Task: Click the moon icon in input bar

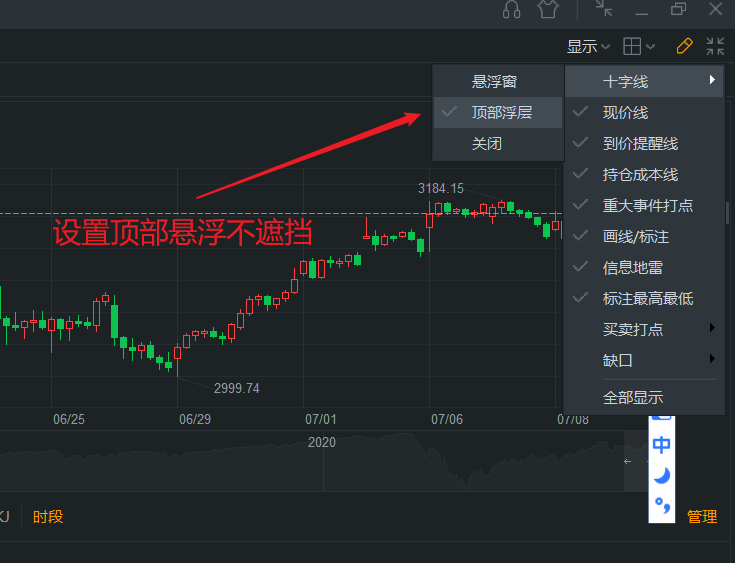Action: point(662,475)
